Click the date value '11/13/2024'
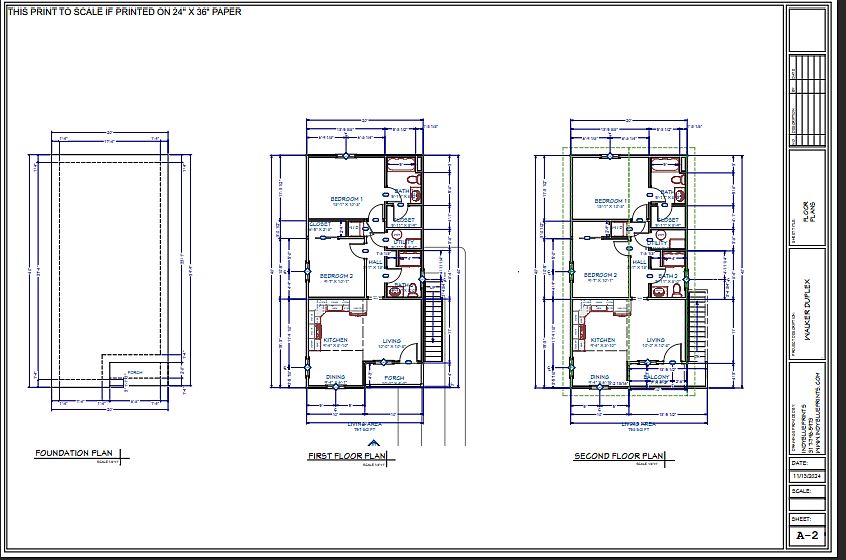846x560 pixels. pos(807,477)
